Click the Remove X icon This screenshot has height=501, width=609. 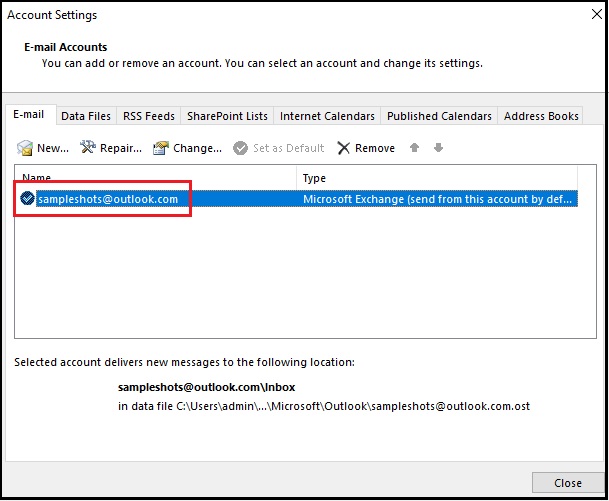[x=343, y=148]
